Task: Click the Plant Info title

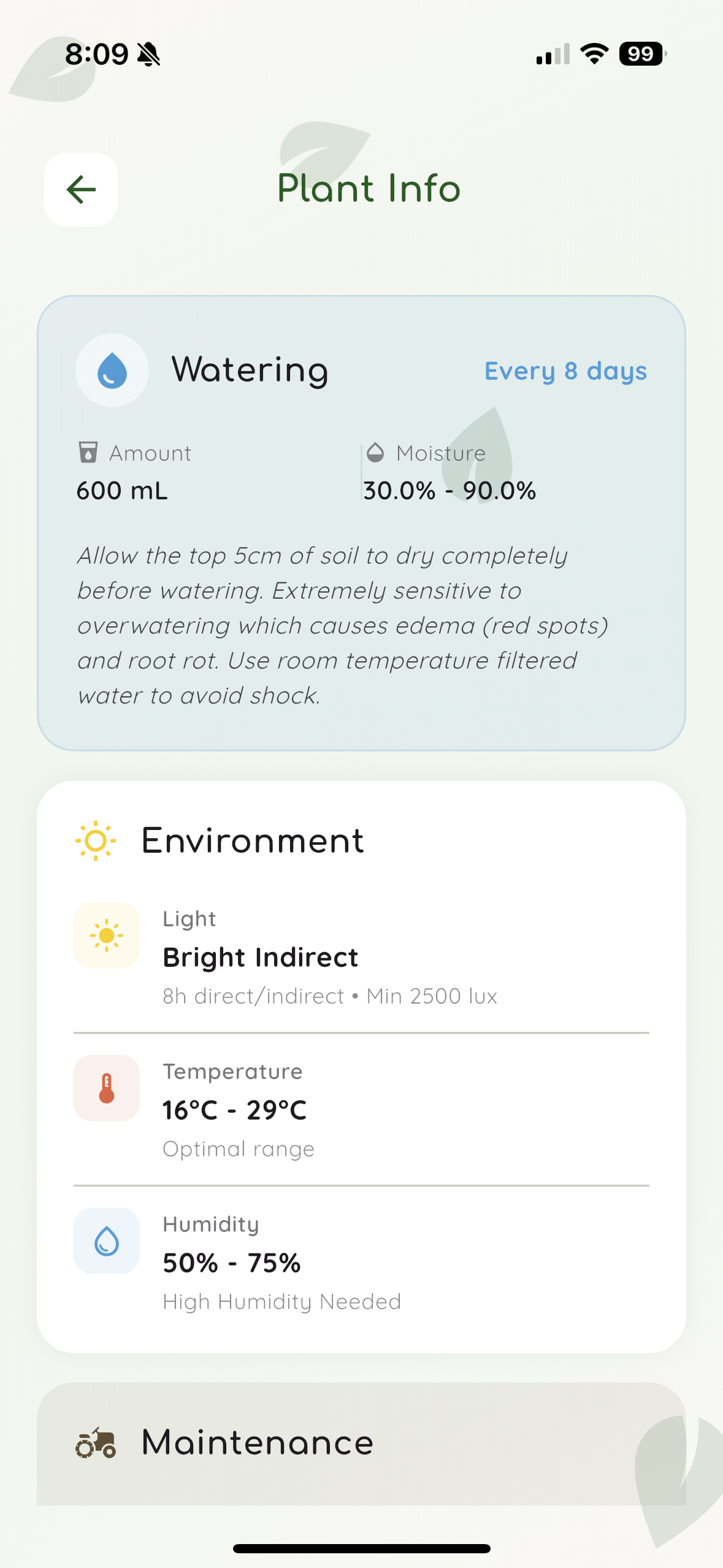Action: click(x=367, y=188)
